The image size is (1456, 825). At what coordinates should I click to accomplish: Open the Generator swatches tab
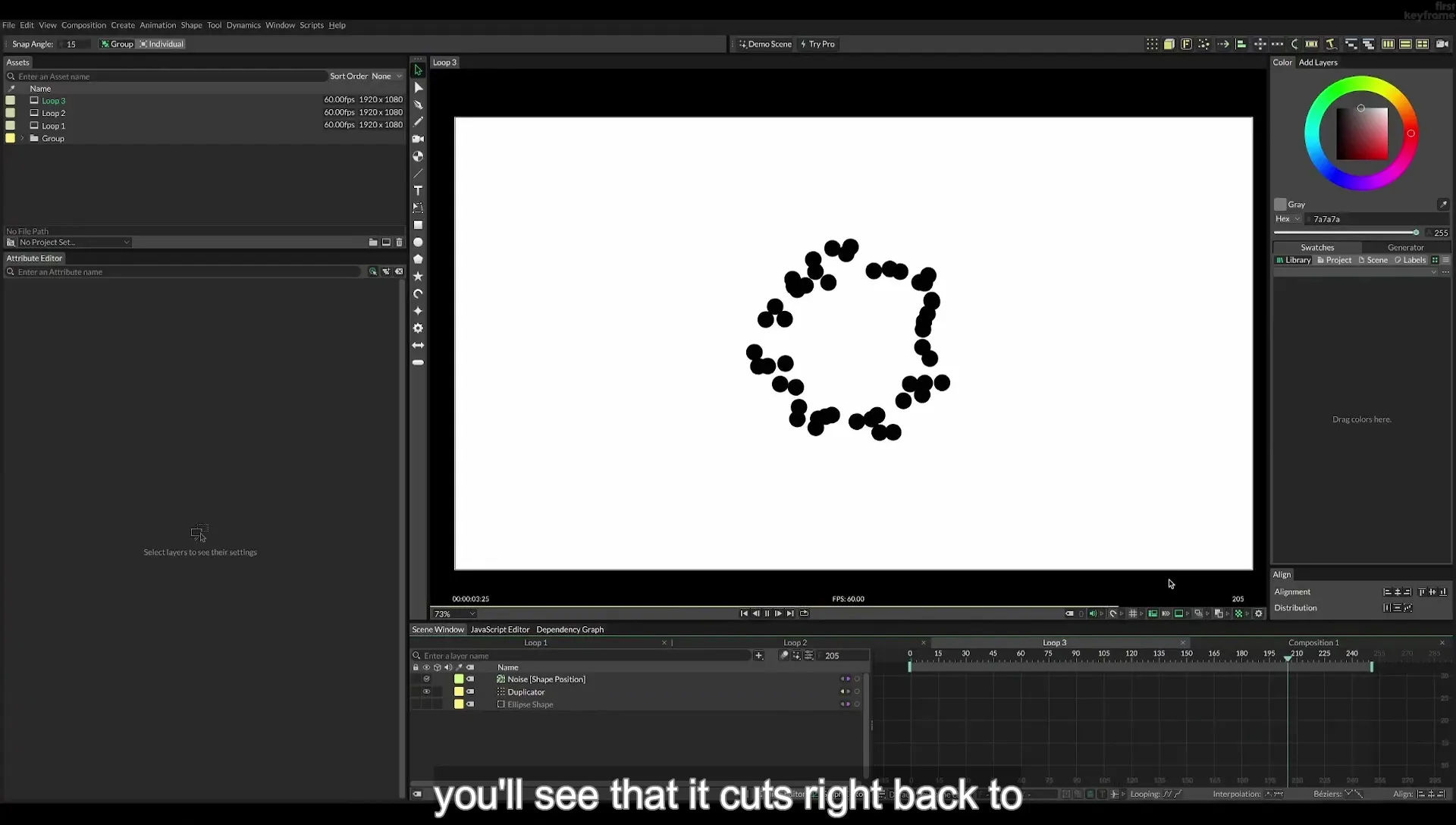coord(1405,248)
